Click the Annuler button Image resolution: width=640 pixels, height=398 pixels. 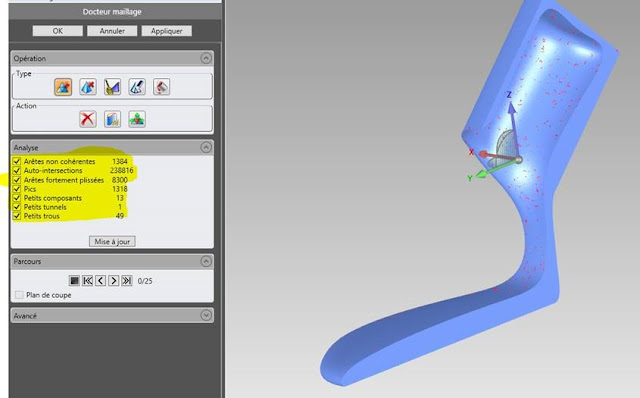click(x=112, y=31)
